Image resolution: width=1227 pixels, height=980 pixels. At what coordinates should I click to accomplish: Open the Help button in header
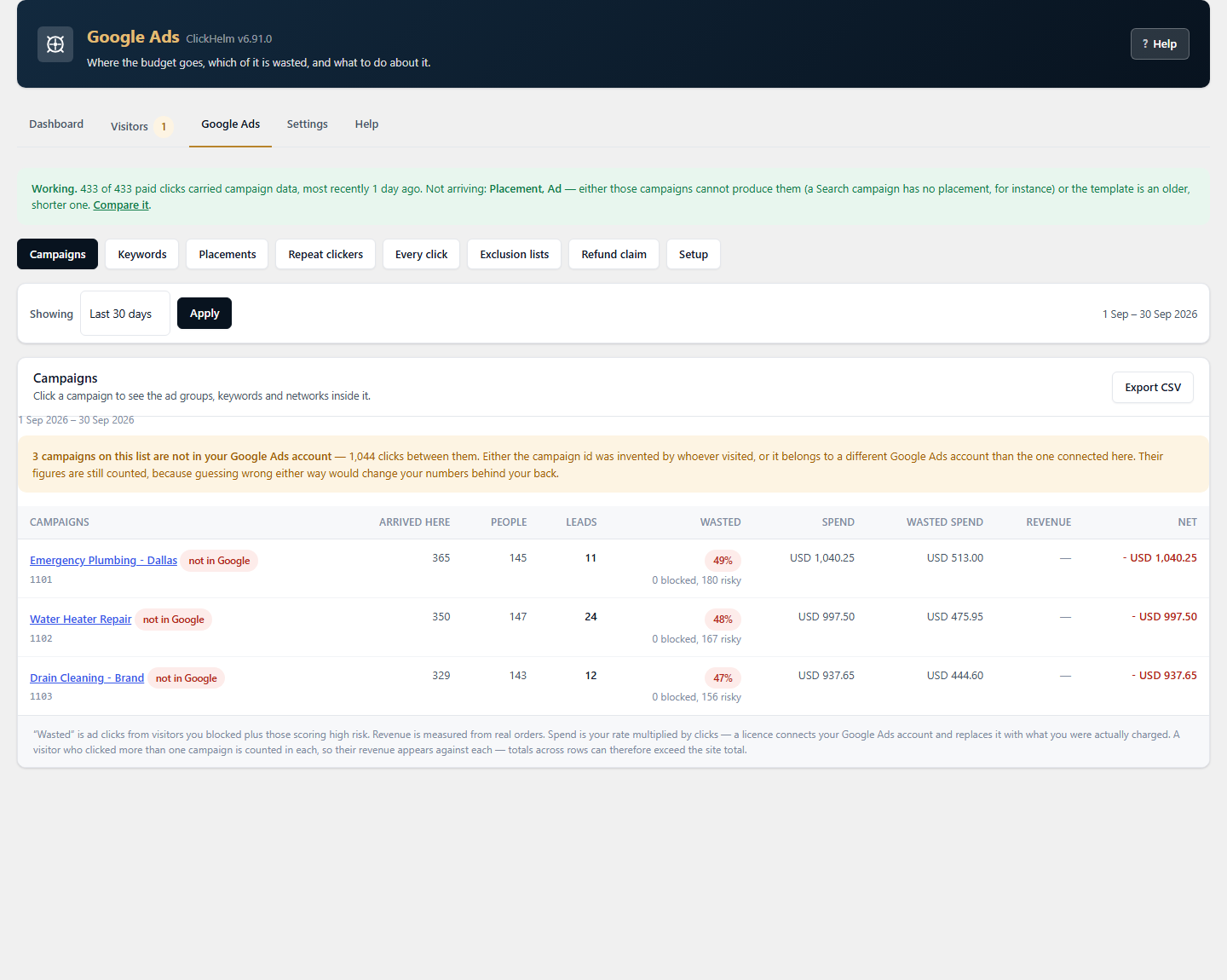[x=1160, y=44]
